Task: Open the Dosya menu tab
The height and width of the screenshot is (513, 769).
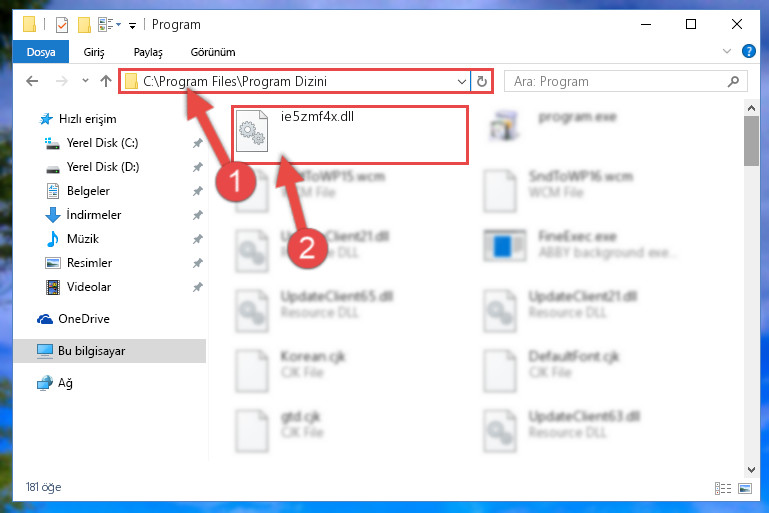Action: [x=41, y=52]
